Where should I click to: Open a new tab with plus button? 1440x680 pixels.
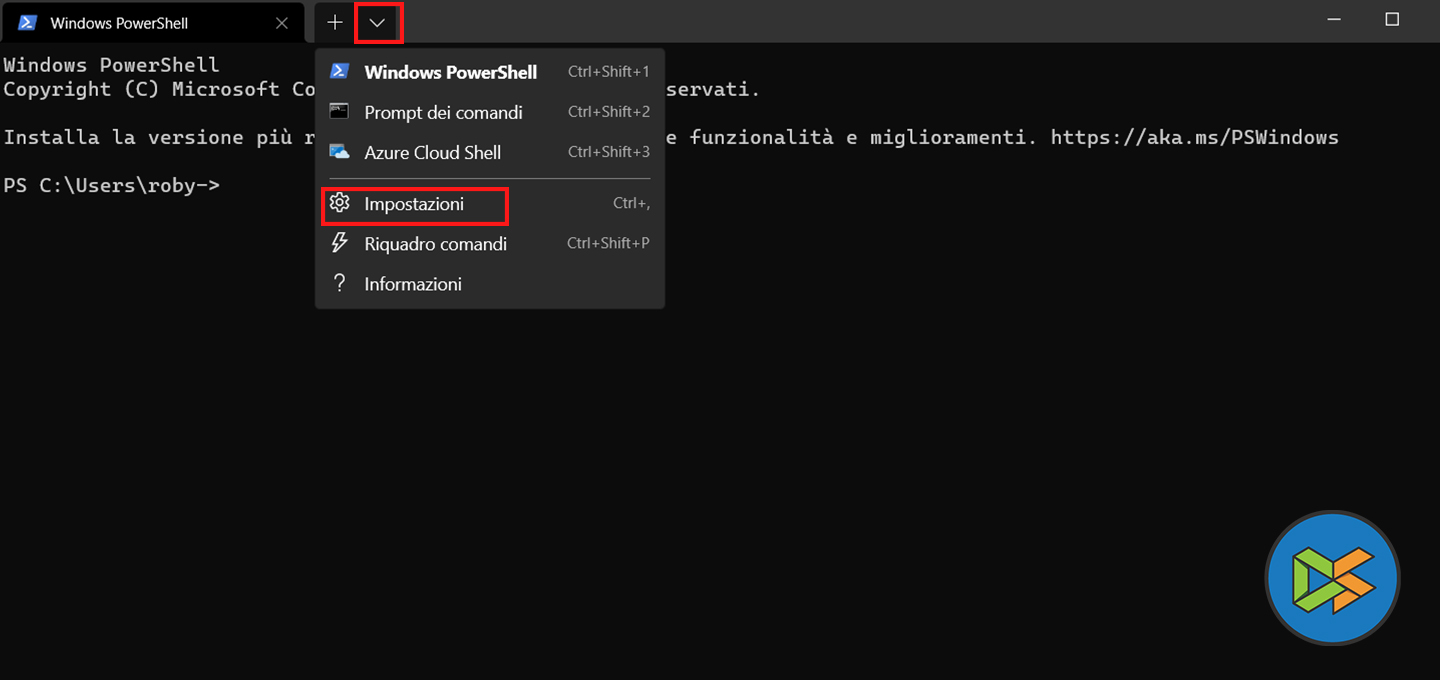335,22
